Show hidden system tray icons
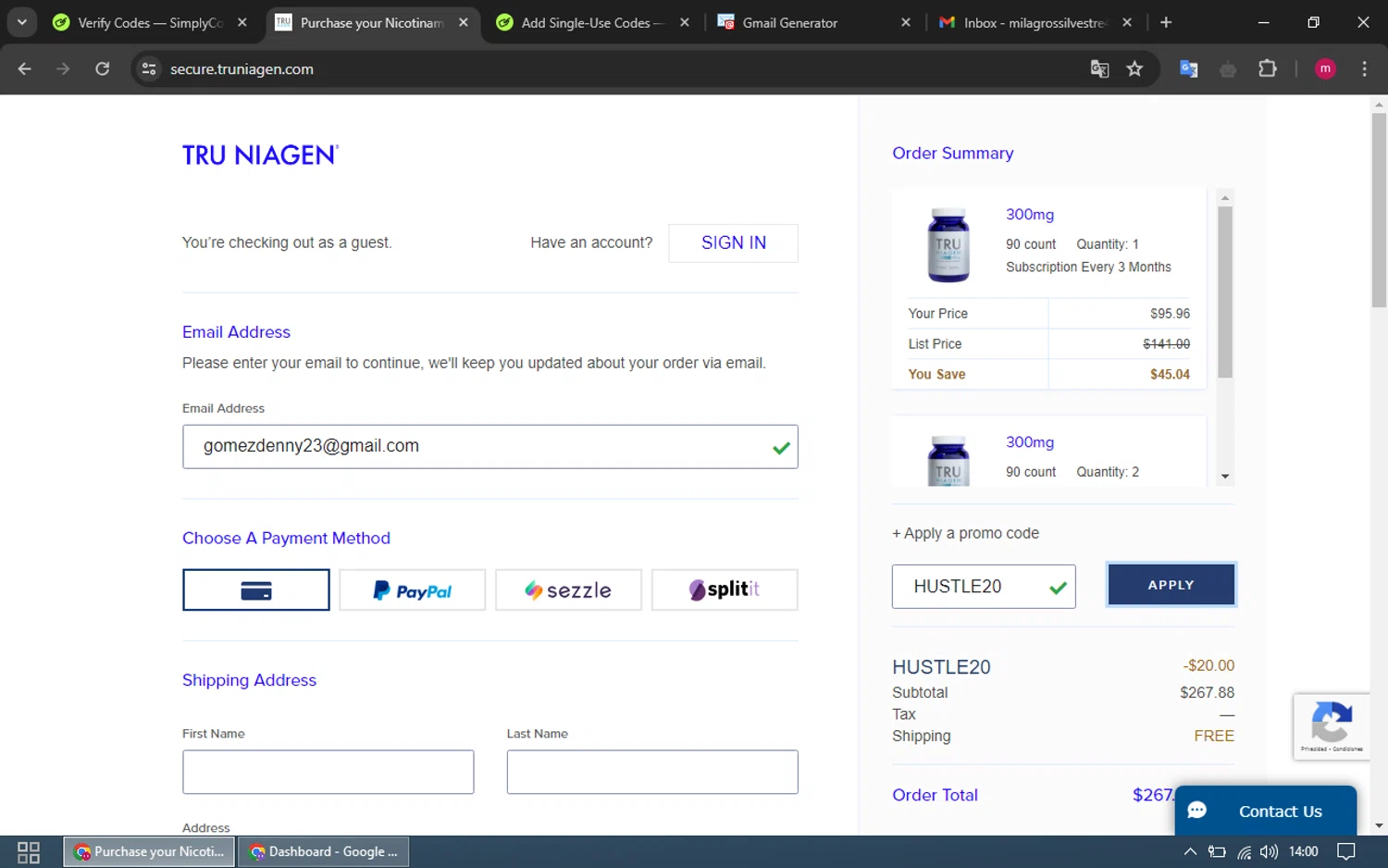The width and height of the screenshot is (1388, 868). tap(1190, 851)
